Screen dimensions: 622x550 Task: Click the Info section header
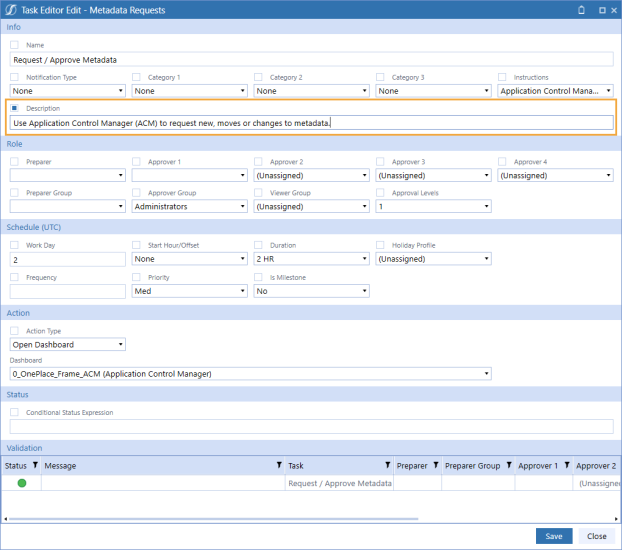coord(311,27)
